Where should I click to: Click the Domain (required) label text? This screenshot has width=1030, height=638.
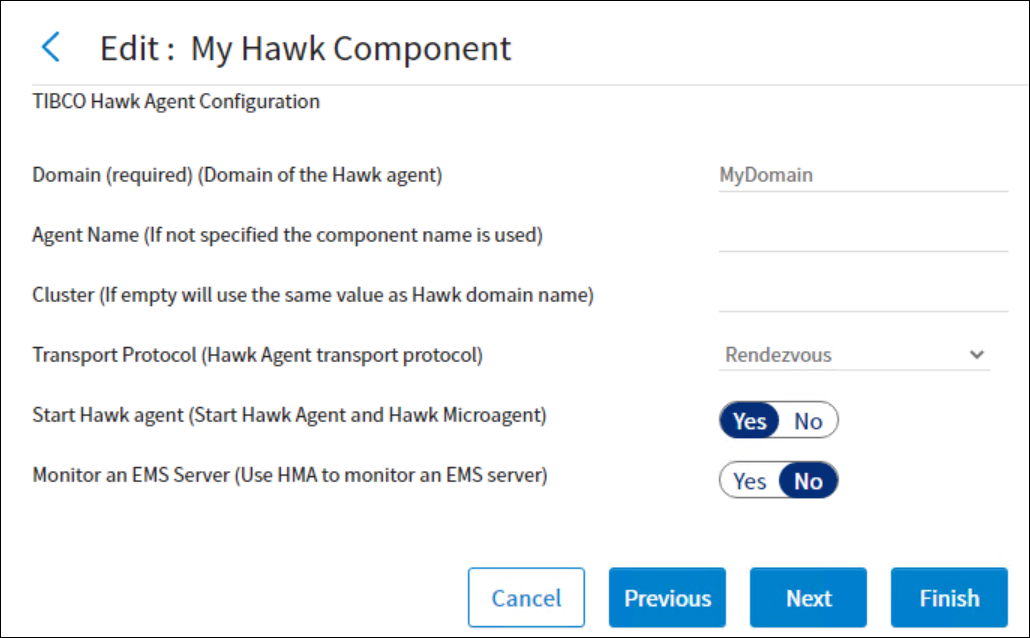coord(237,175)
